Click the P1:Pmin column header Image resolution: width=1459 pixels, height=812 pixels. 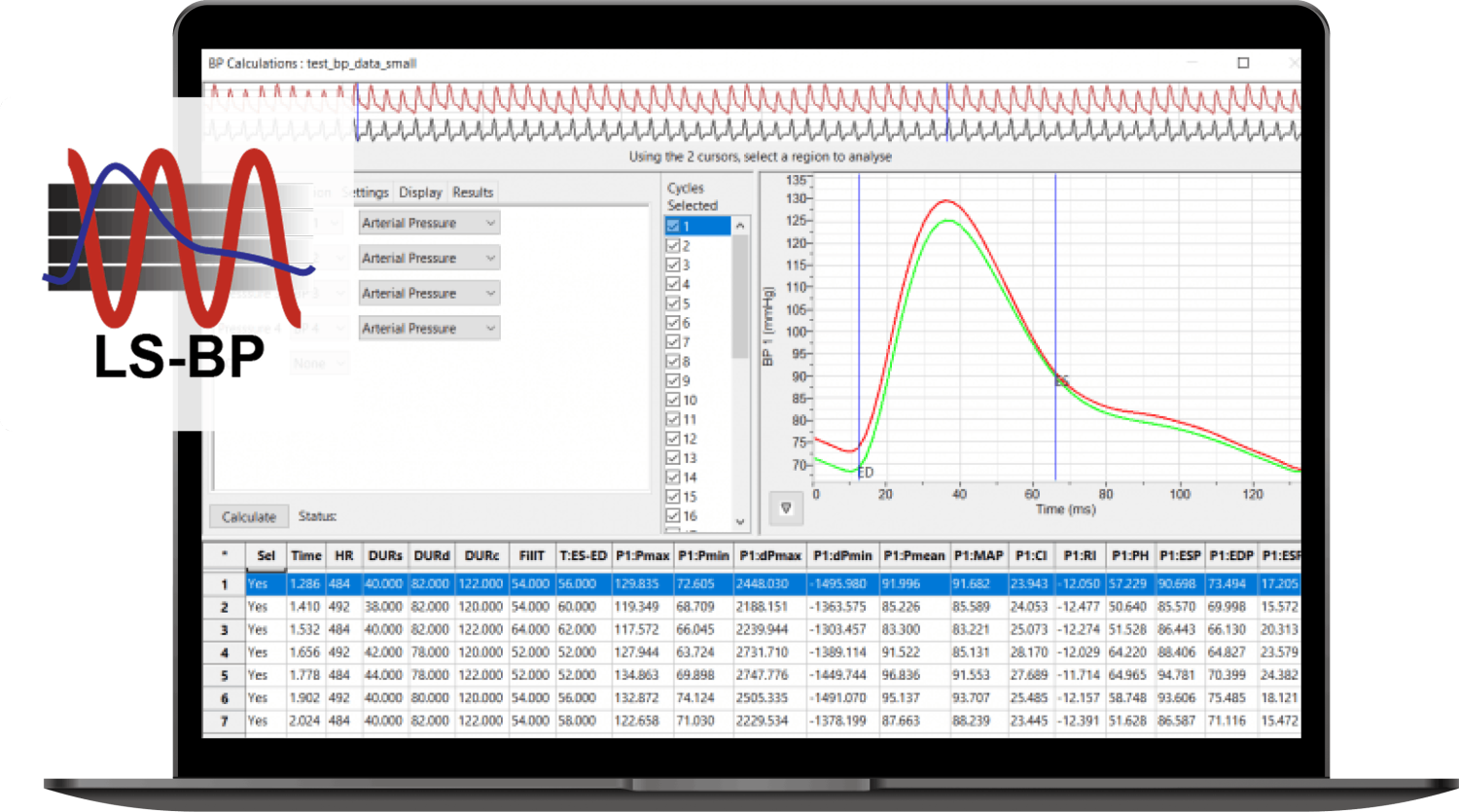point(703,555)
